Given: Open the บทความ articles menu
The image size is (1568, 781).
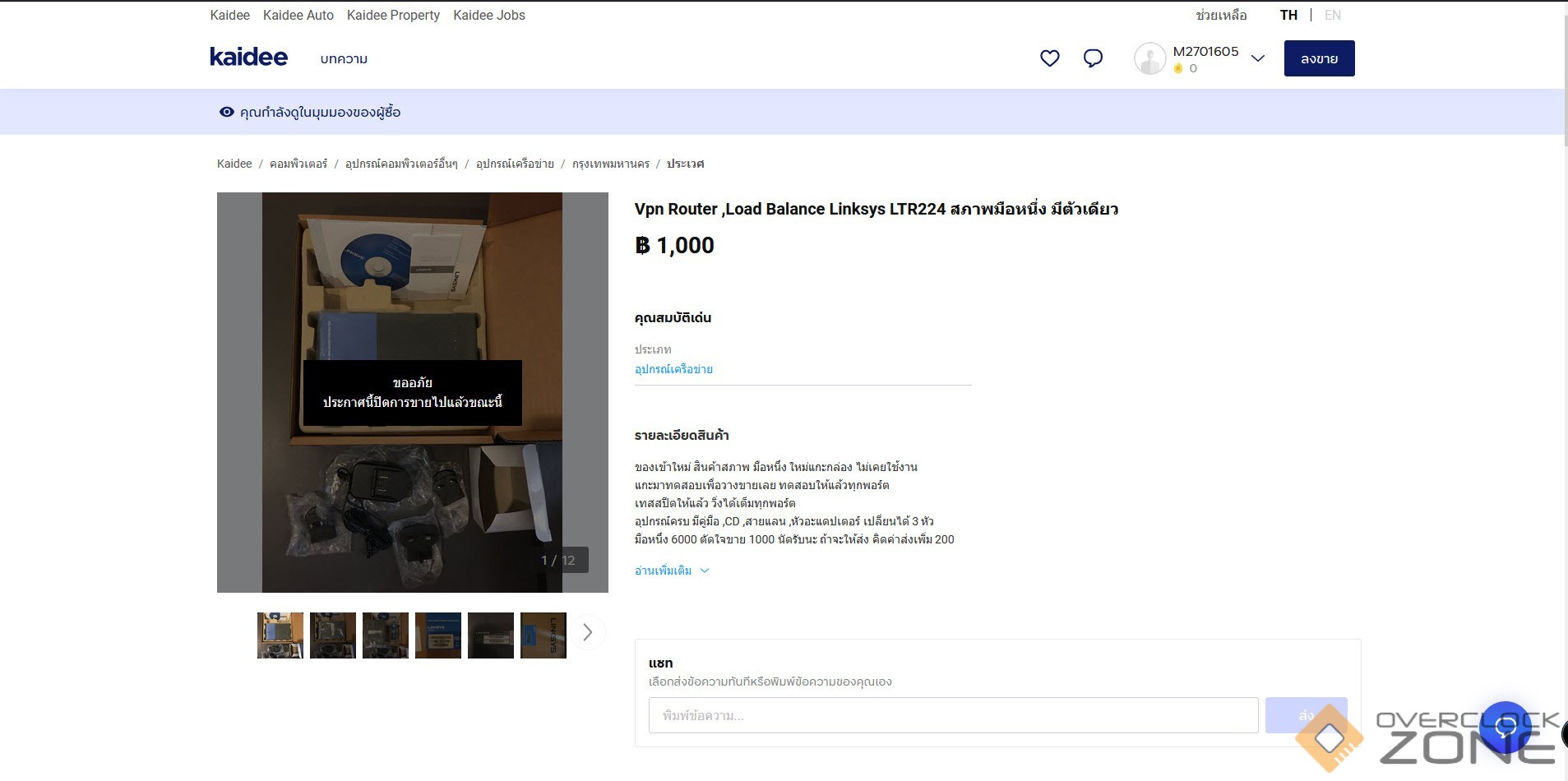Looking at the screenshot, I should (x=344, y=59).
